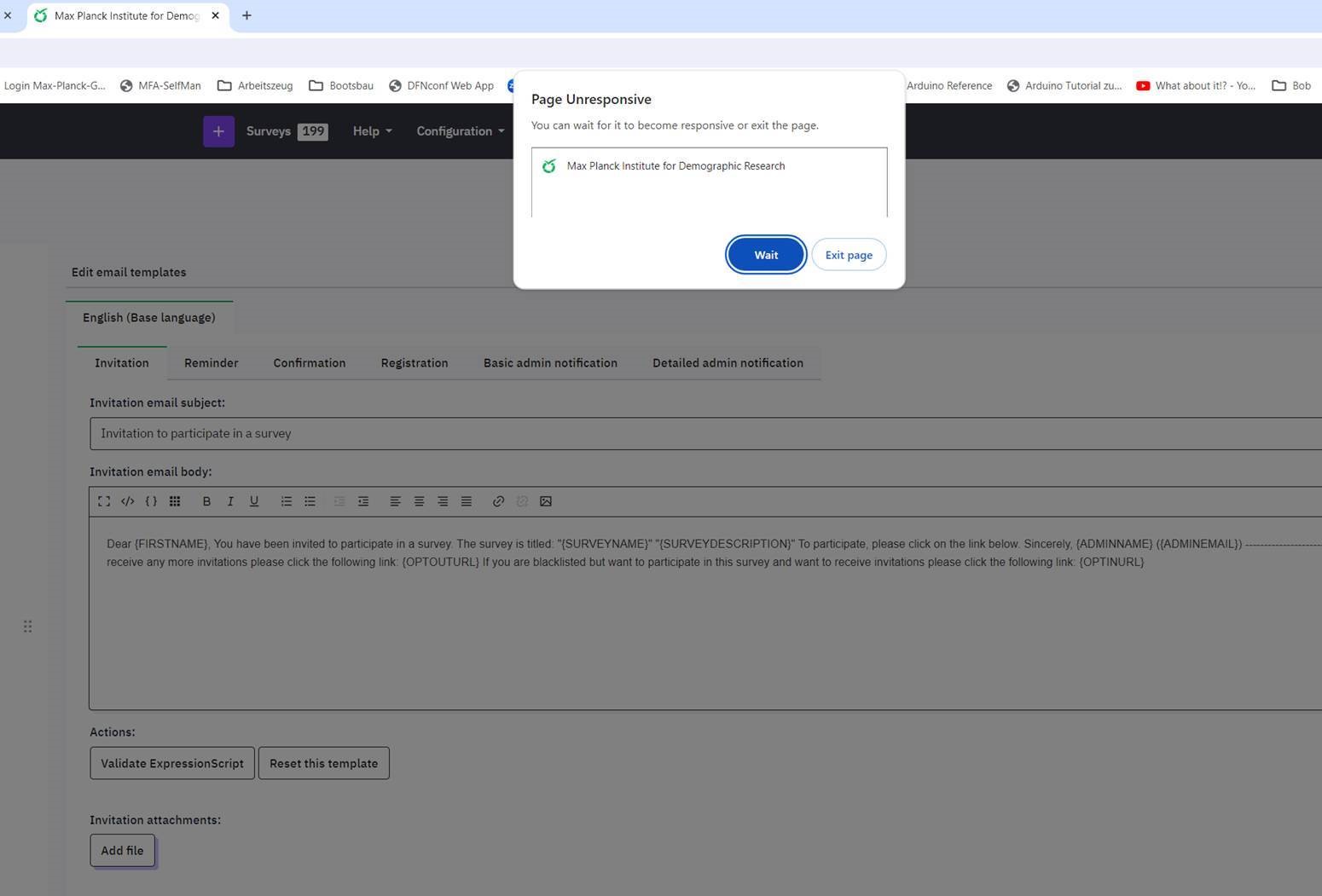Screen dimensions: 1322x896
Task: Toggle underline formatting in the editor toolbar
Action: (254, 501)
